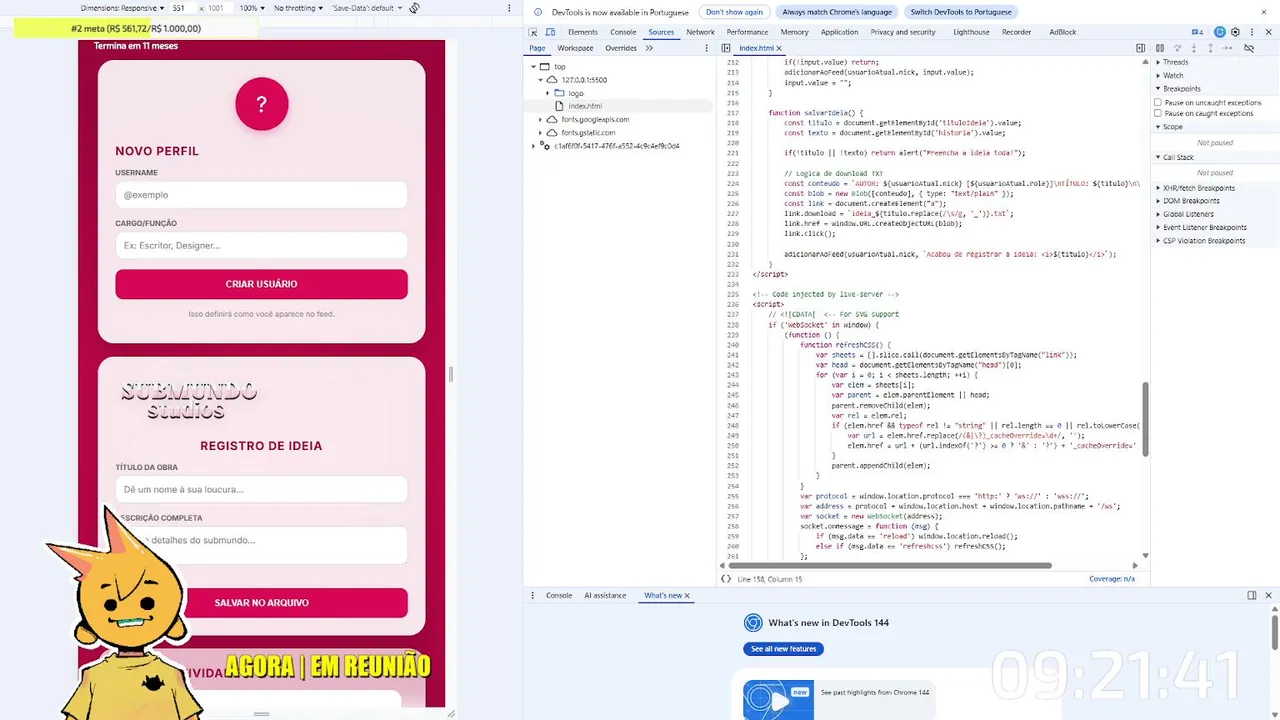Open the No throttling dropdown
Image resolution: width=1280 pixels, height=720 pixels.
pyautogui.click(x=298, y=8)
